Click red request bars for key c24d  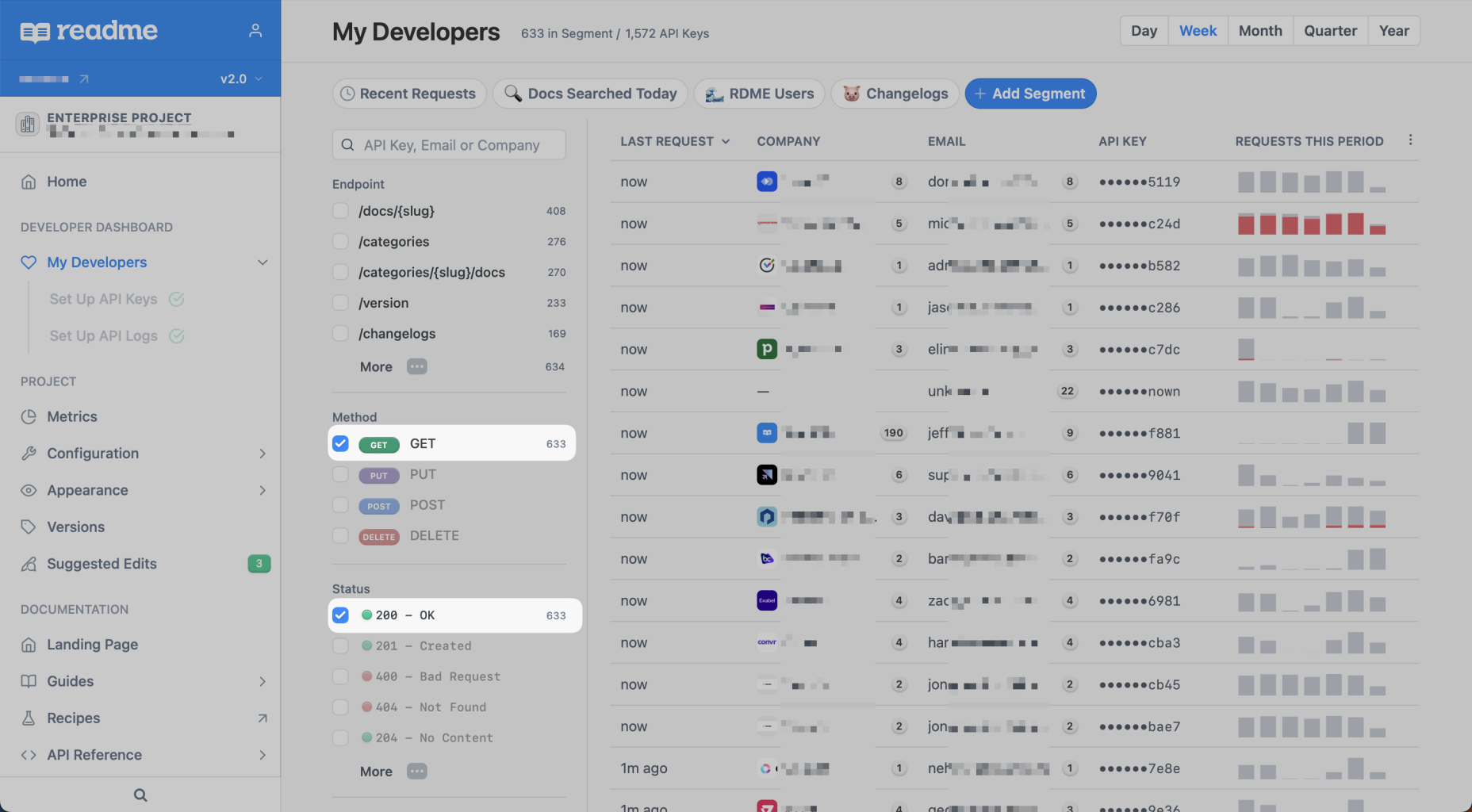pyautogui.click(x=1312, y=224)
